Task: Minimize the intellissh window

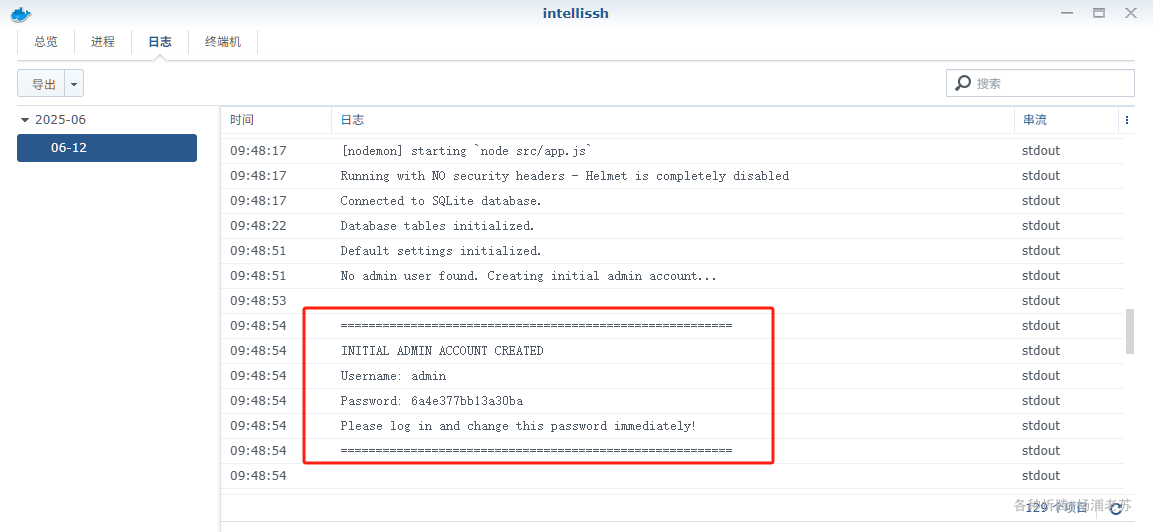Action: pyautogui.click(x=1067, y=13)
